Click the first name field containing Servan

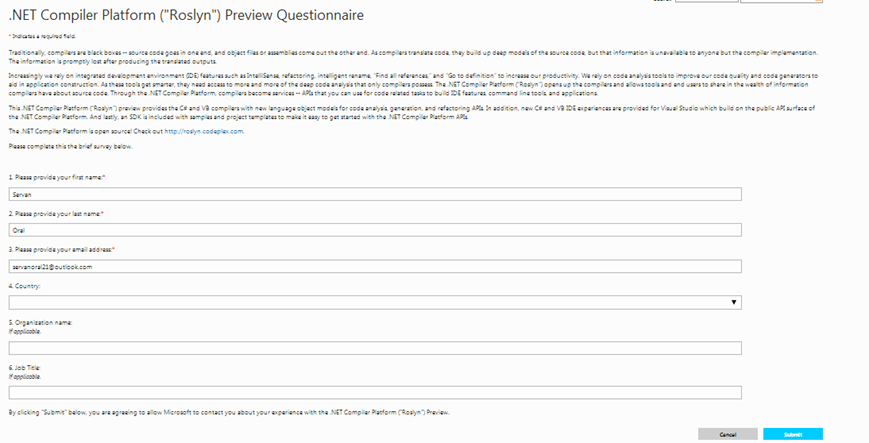[x=375, y=194]
